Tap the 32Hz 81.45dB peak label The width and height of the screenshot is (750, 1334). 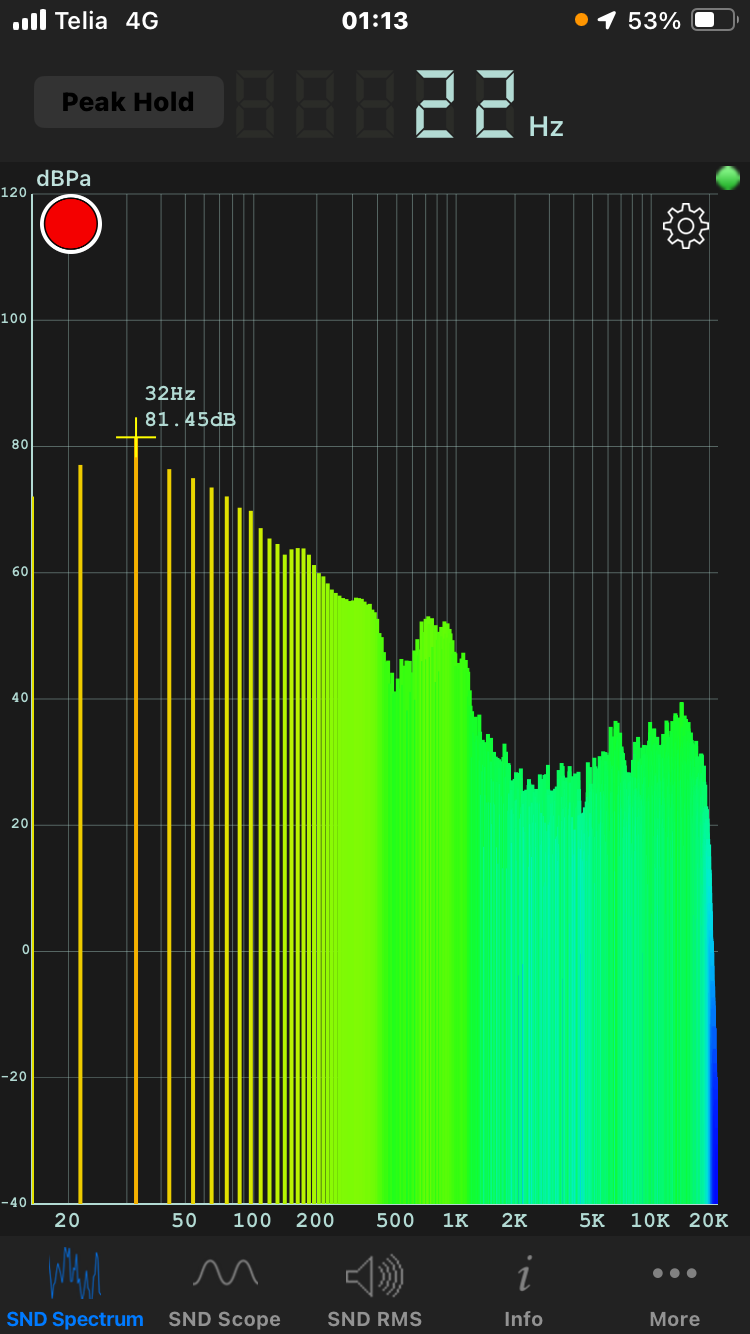coord(190,406)
